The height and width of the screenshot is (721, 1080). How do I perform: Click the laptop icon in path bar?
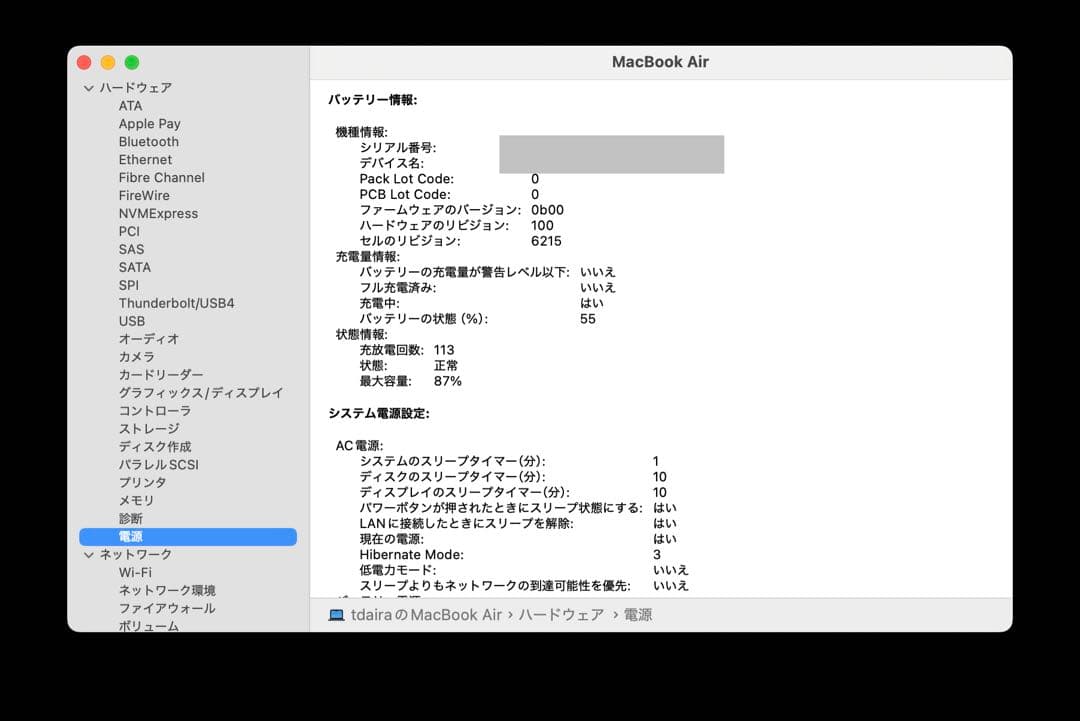point(336,615)
